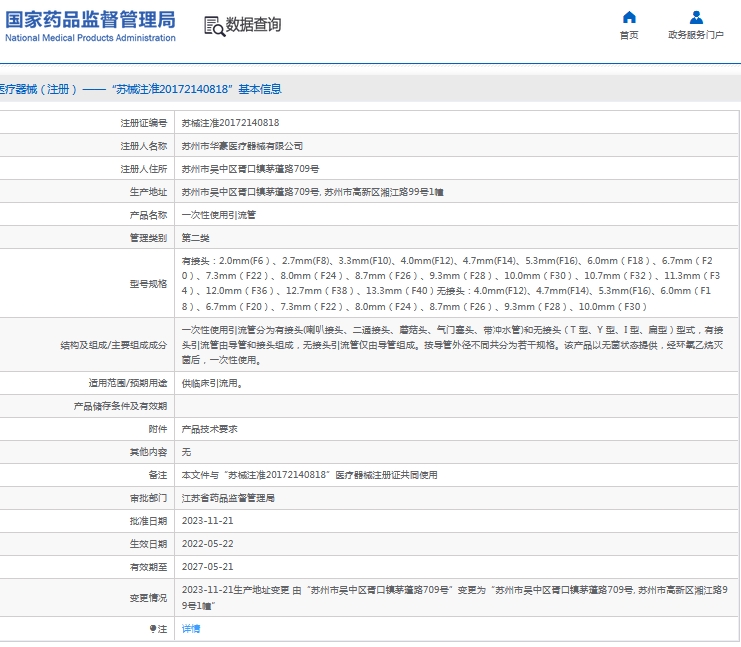Click the 批准日期 row label
This screenshot has height=647, width=741.
pyautogui.click(x=148, y=521)
